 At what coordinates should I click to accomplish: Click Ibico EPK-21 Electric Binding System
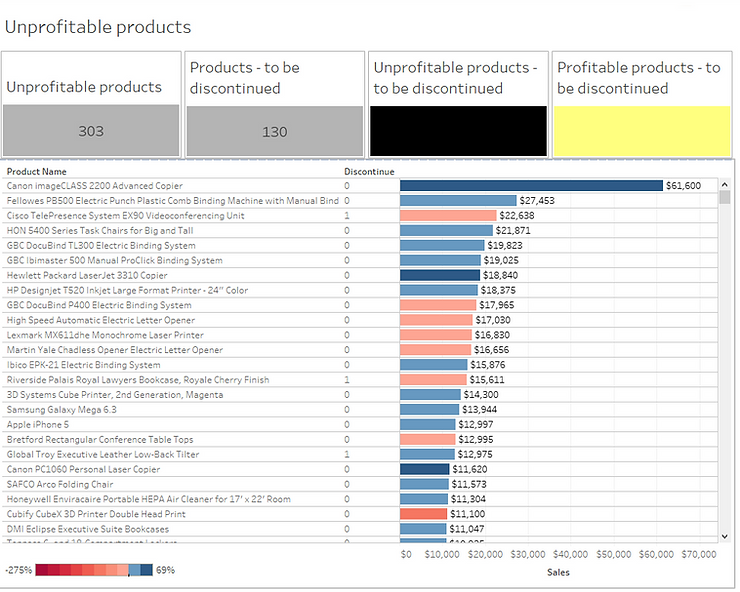click(84, 365)
